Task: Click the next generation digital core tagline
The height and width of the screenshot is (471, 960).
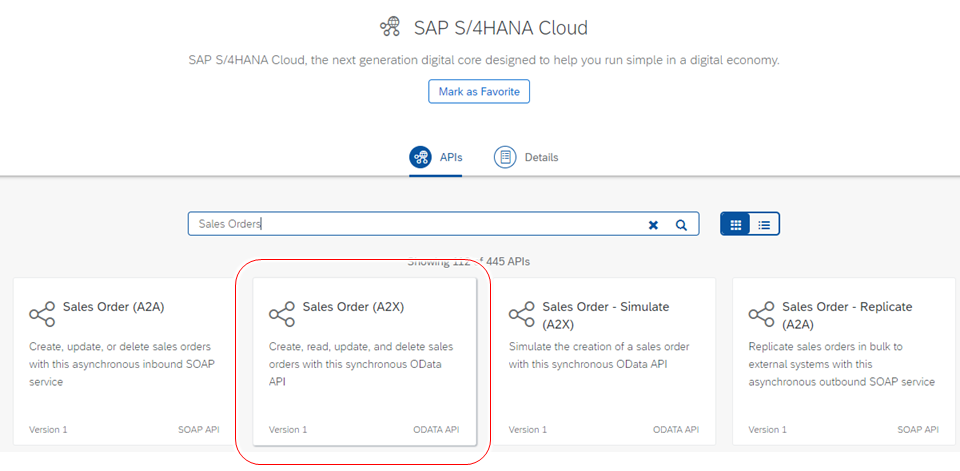Action: click(484, 61)
